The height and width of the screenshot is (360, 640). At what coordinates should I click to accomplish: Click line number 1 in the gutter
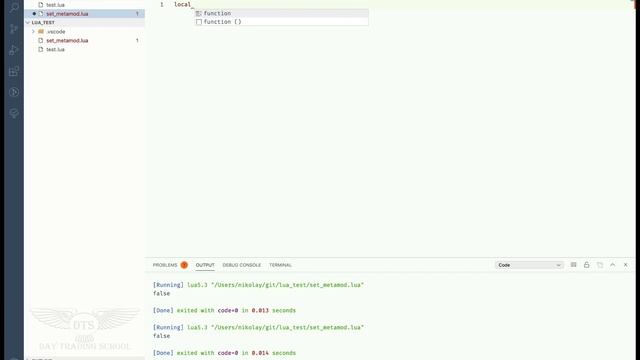pyautogui.click(x=162, y=4)
